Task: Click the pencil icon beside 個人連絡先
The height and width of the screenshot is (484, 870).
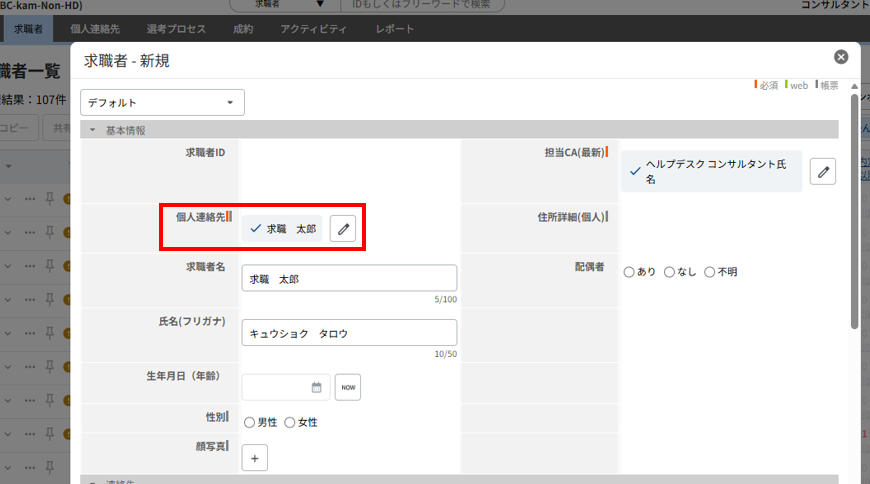Action: point(343,229)
